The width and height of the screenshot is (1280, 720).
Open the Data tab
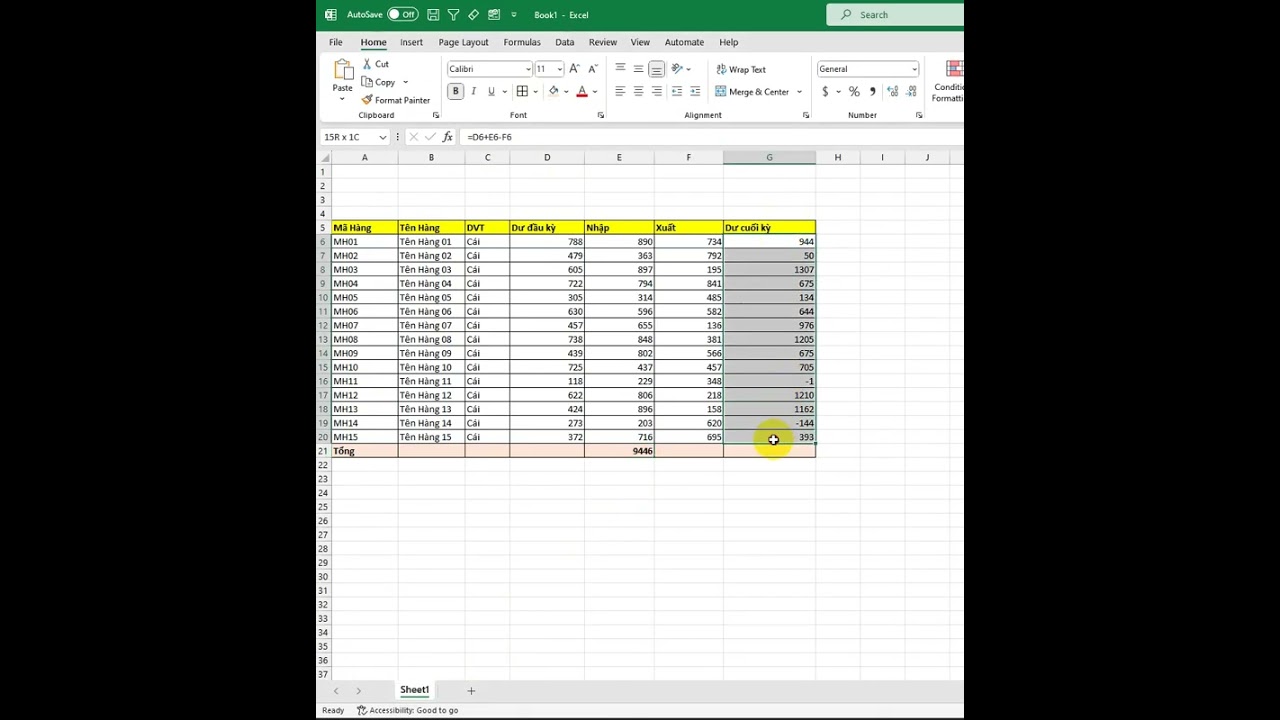[x=565, y=42]
